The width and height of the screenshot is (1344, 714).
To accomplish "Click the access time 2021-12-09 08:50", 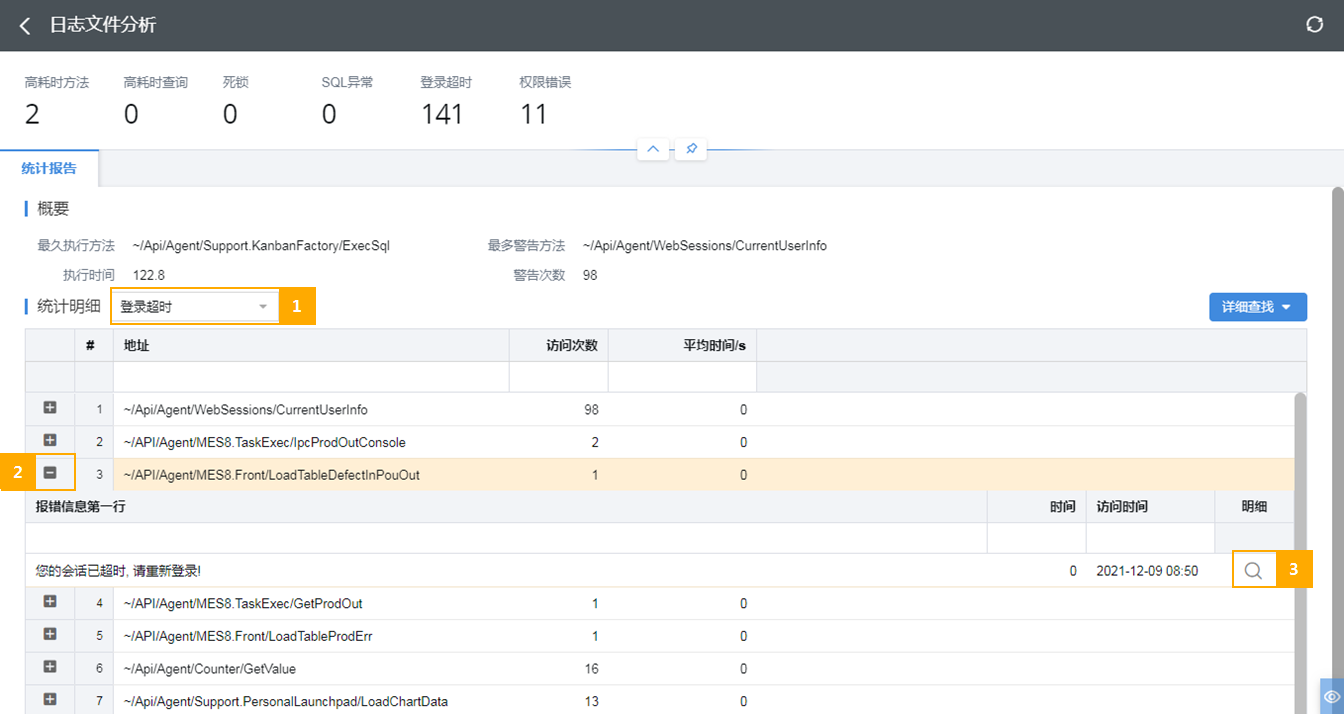I will (1147, 571).
